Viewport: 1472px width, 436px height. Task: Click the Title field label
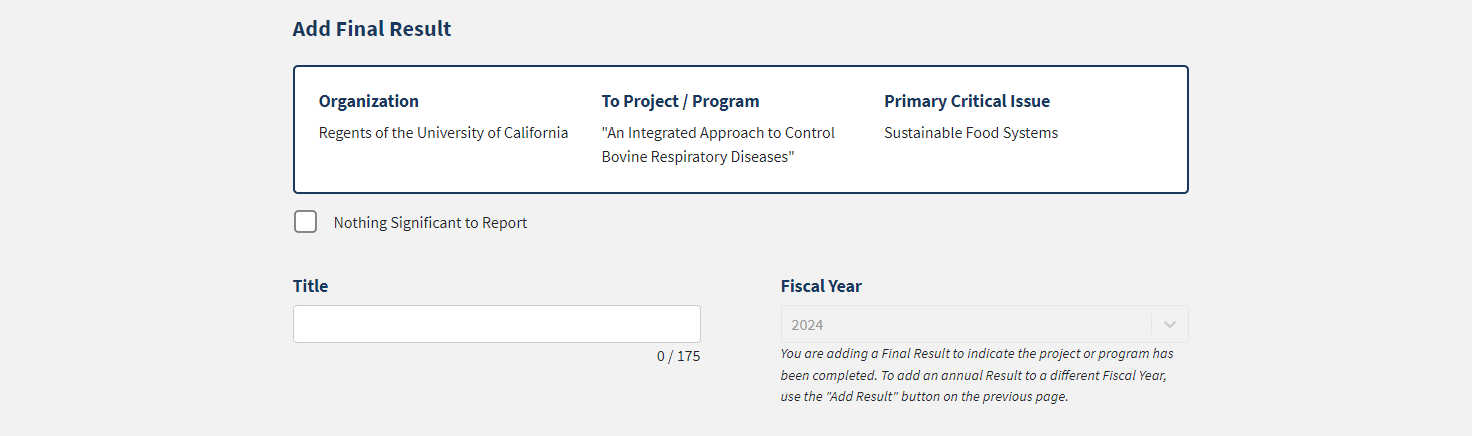[310, 286]
